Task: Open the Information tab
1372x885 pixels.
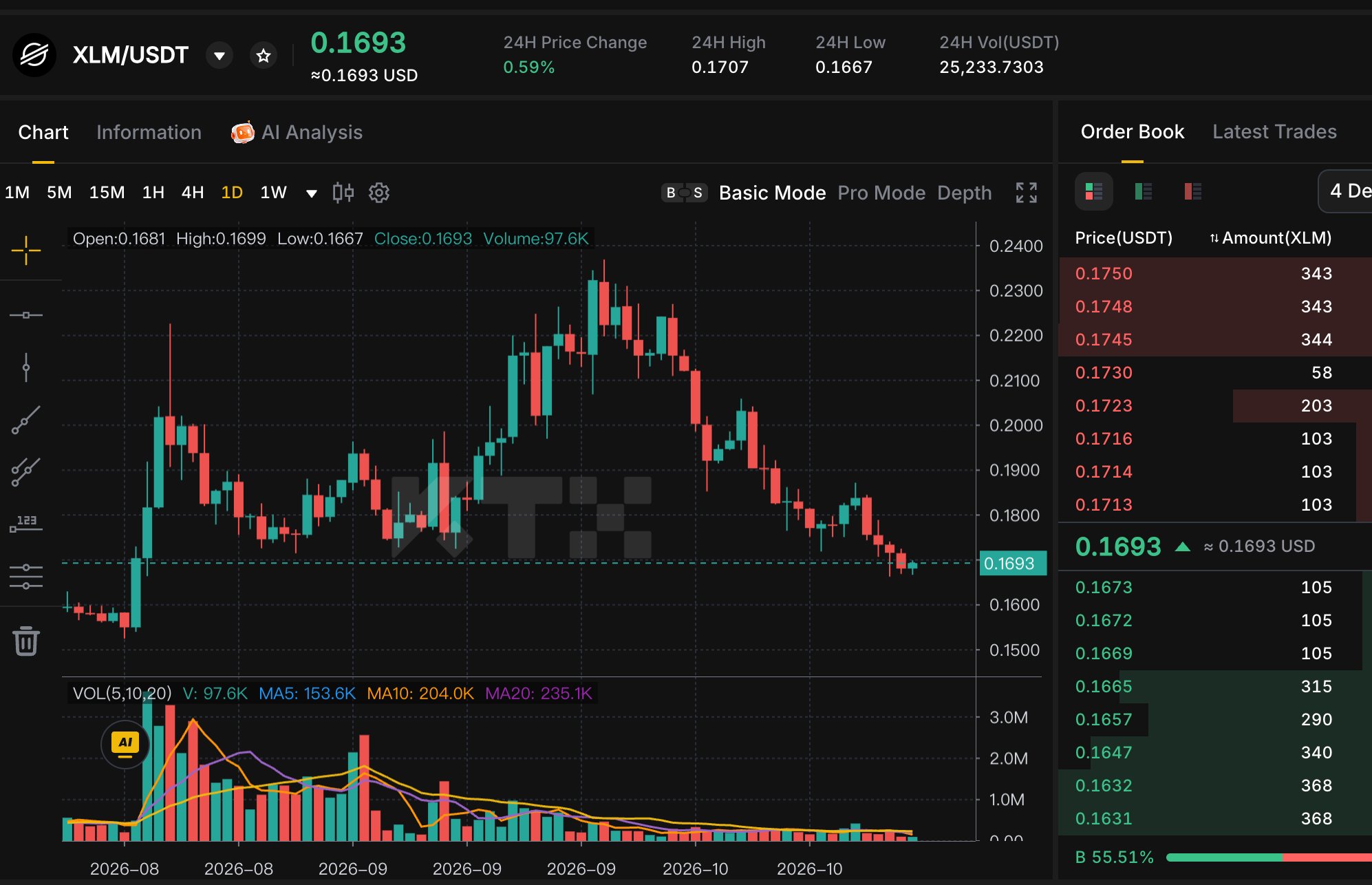Action: (x=149, y=132)
